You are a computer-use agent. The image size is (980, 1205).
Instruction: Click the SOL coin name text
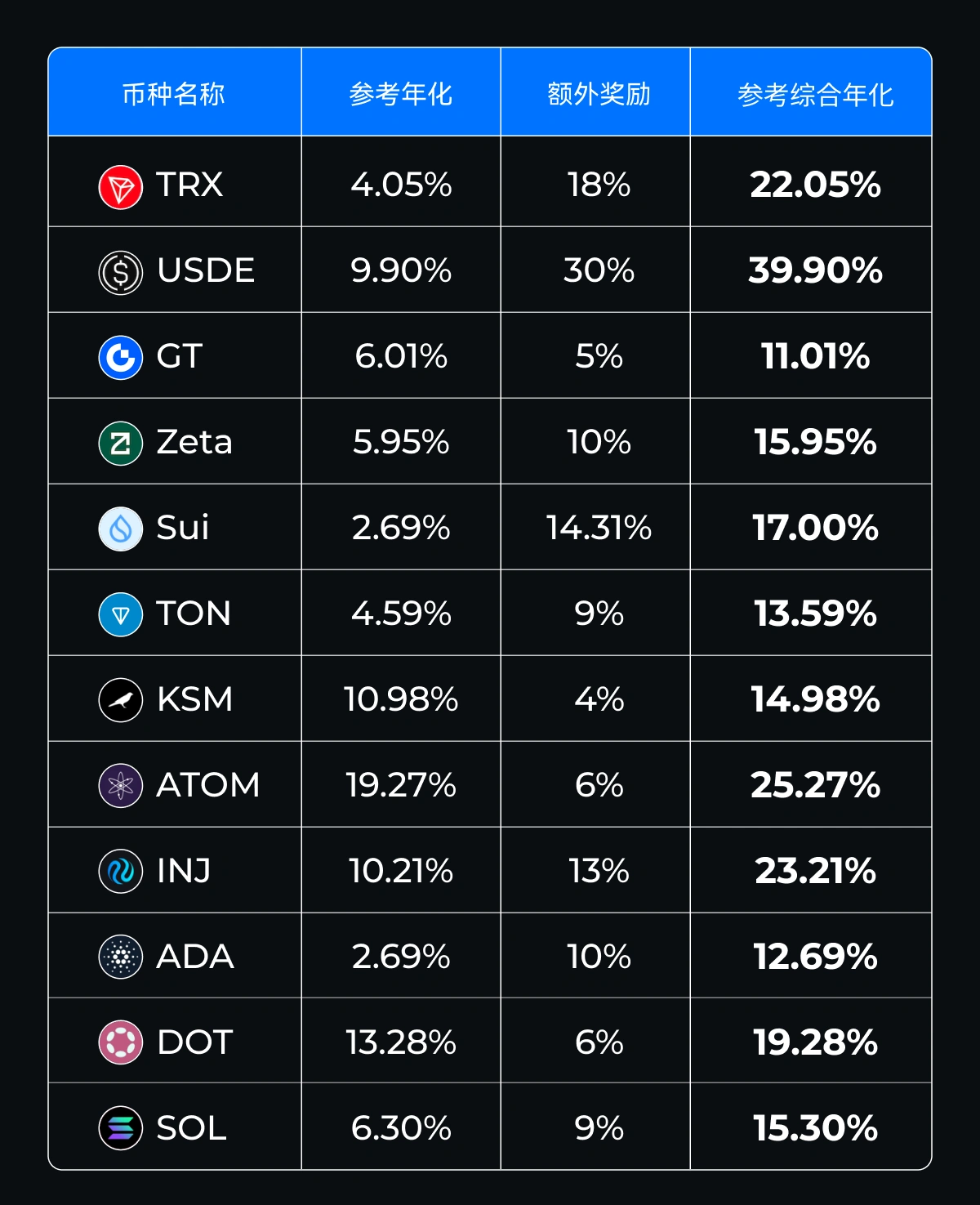coord(192,1128)
